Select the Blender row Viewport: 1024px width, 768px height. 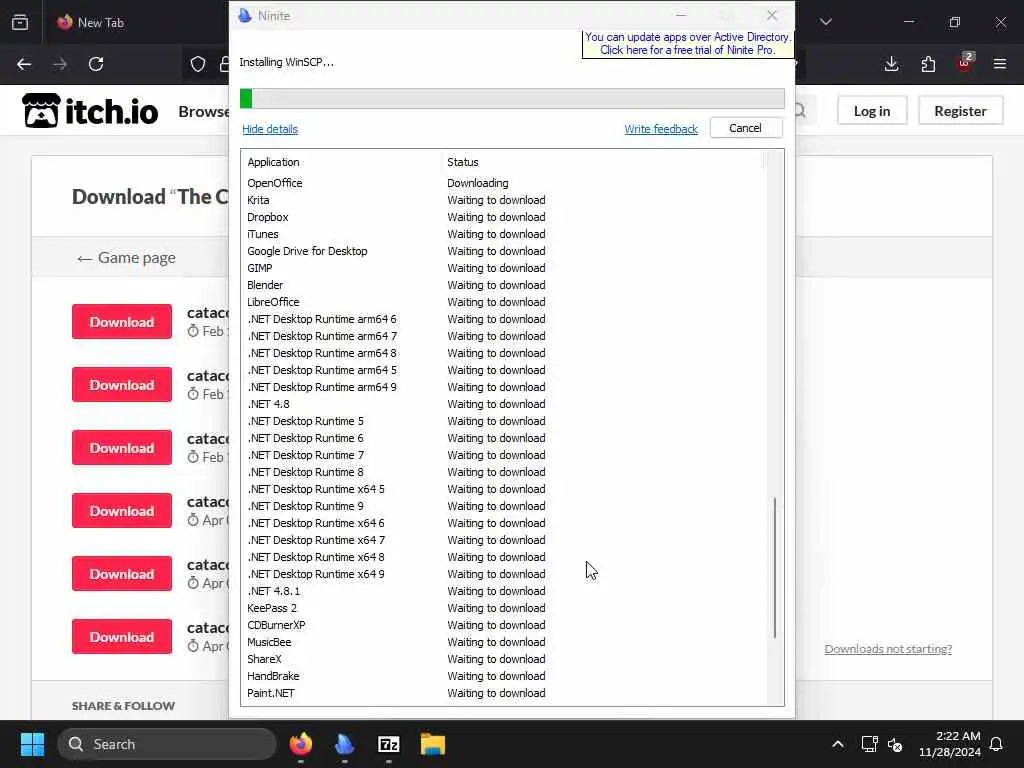[503, 285]
